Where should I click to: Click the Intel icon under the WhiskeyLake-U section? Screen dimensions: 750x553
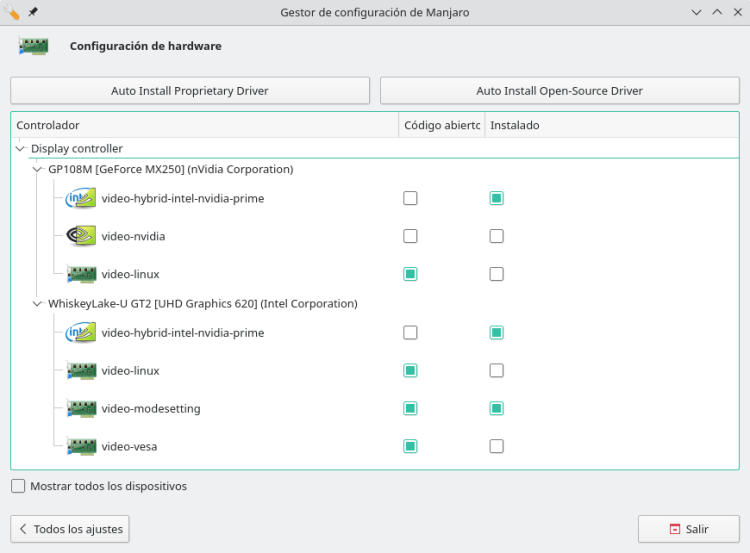(80, 333)
